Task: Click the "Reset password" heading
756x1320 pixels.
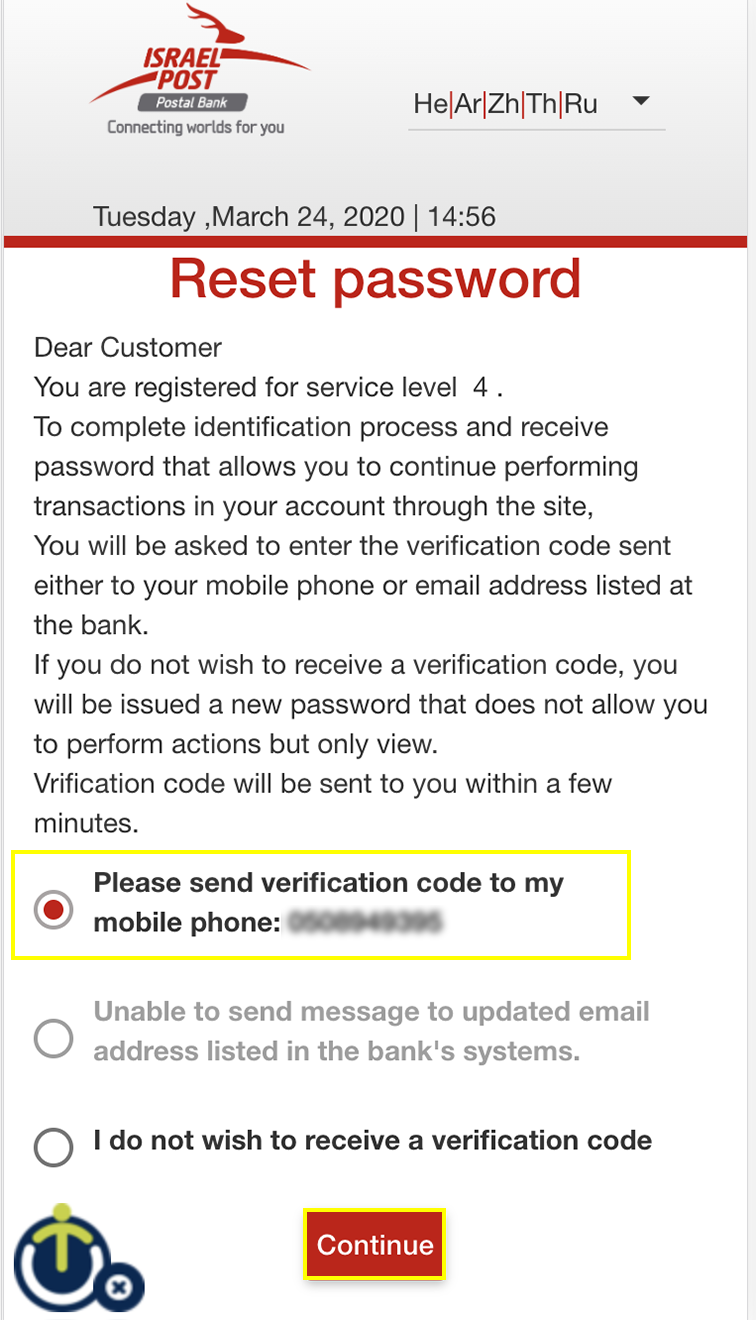Action: coord(375,279)
